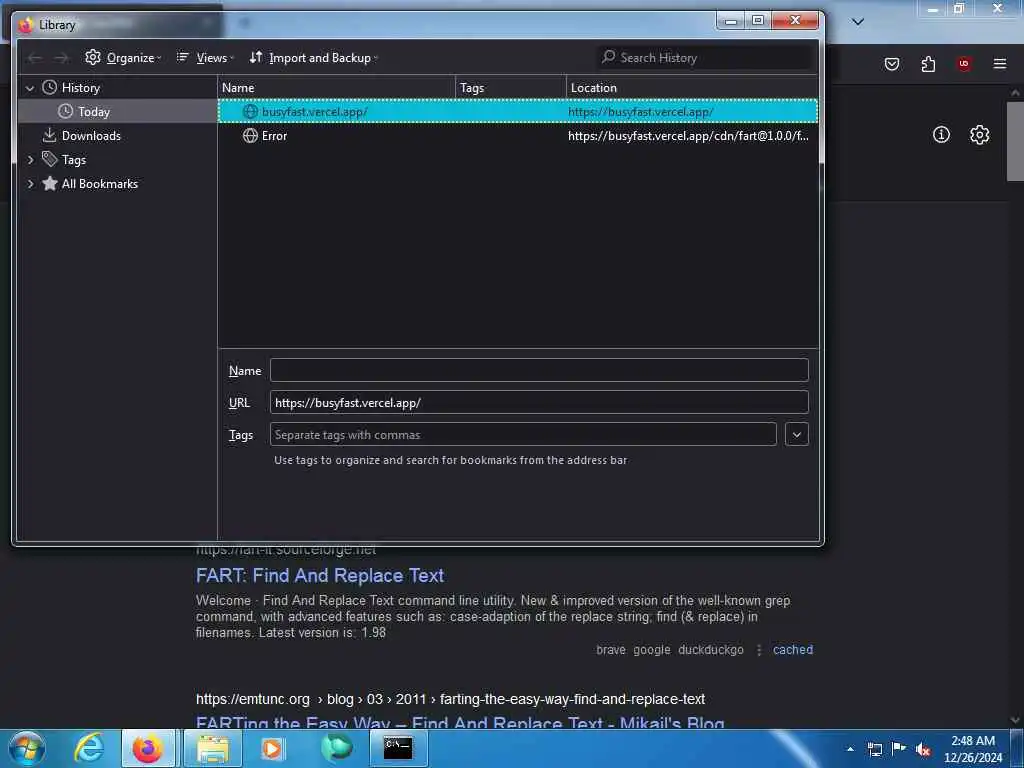This screenshot has width=1024, height=768.
Task: Click the cached link for the FART result
Action: tap(793, 650)
